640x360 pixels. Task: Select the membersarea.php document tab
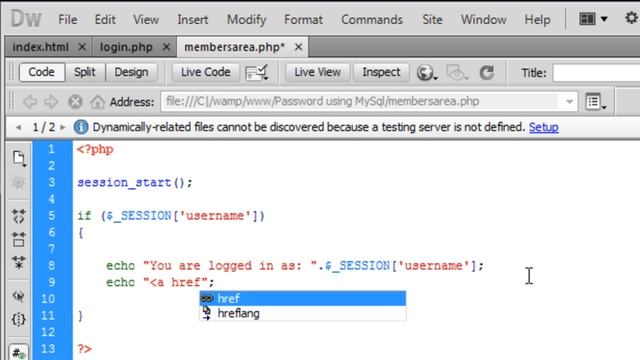235,47
